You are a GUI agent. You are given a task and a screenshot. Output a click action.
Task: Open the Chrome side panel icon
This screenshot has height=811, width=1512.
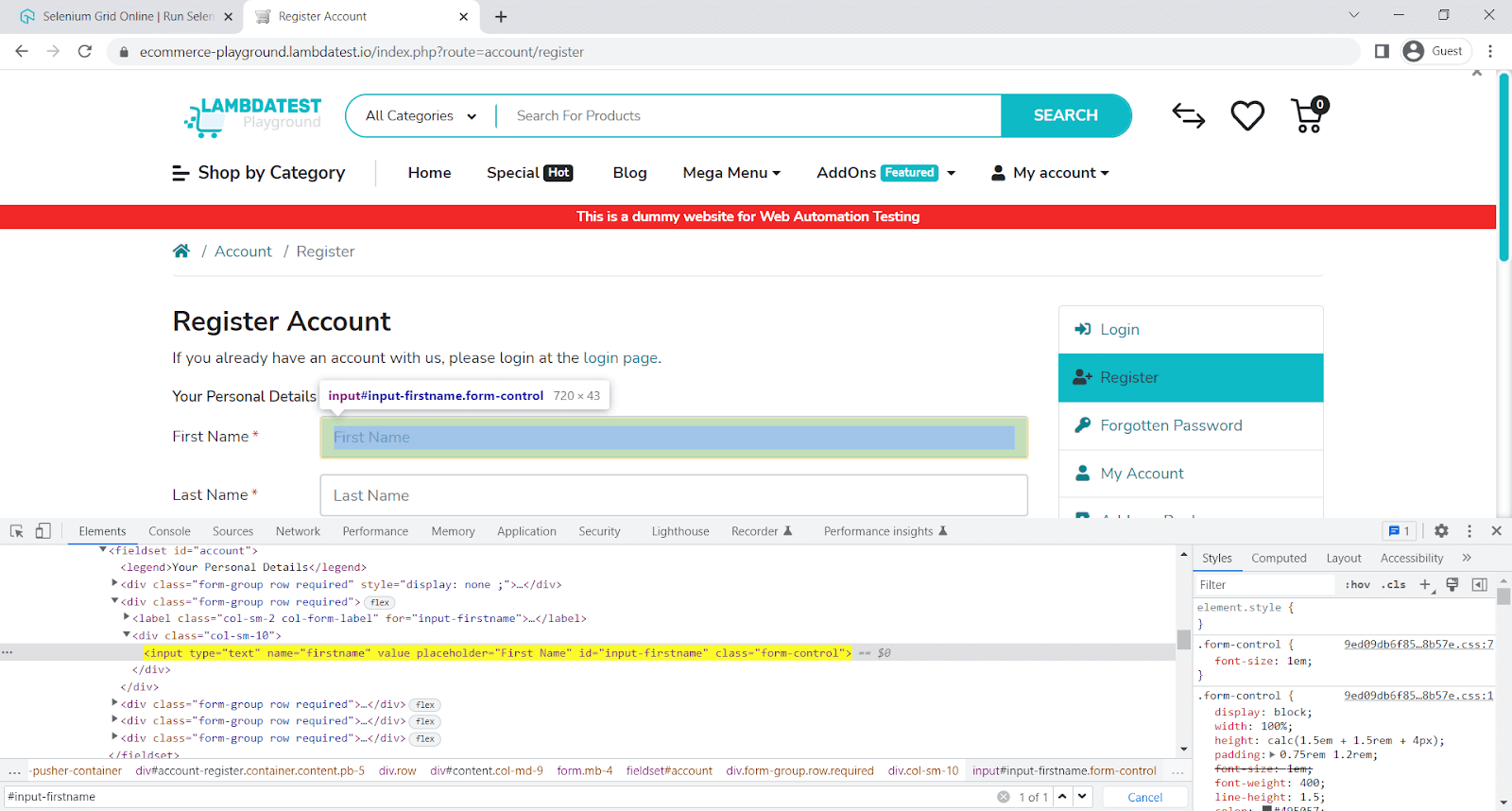tap(1382, 51)
